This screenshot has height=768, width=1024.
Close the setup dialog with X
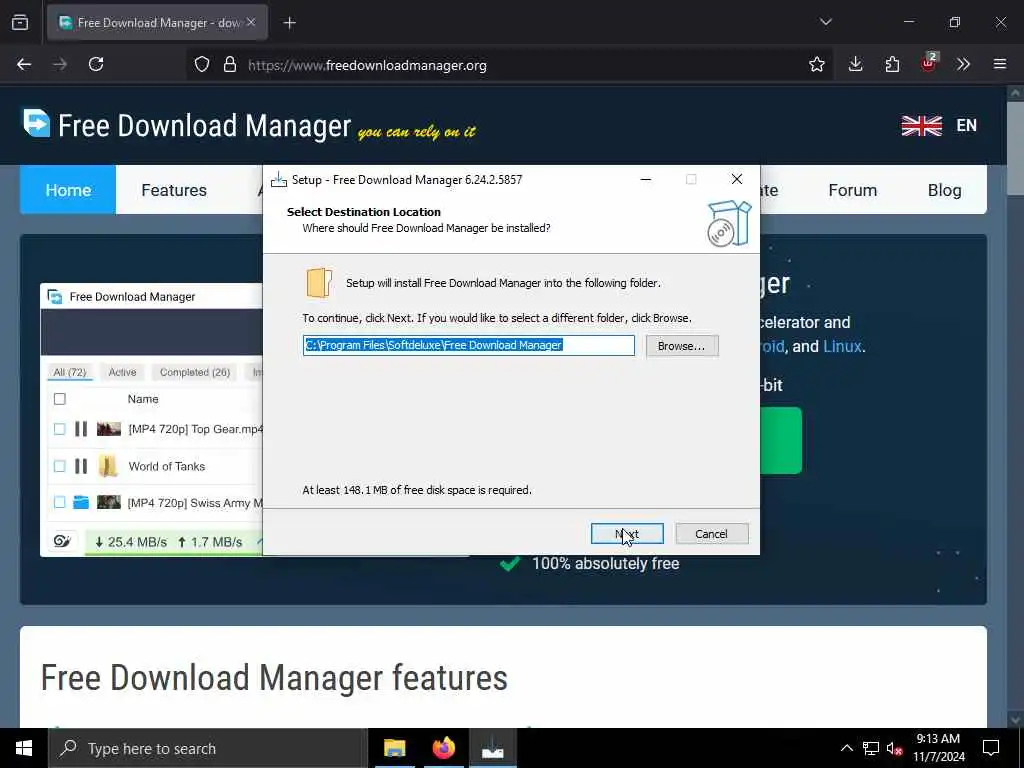[x=737, y=179]
